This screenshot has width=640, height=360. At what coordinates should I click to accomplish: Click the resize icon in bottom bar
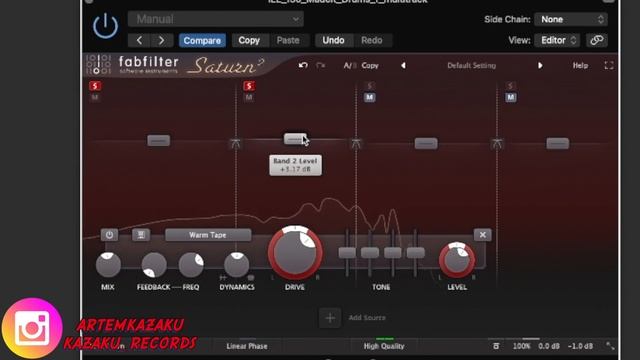610,346
